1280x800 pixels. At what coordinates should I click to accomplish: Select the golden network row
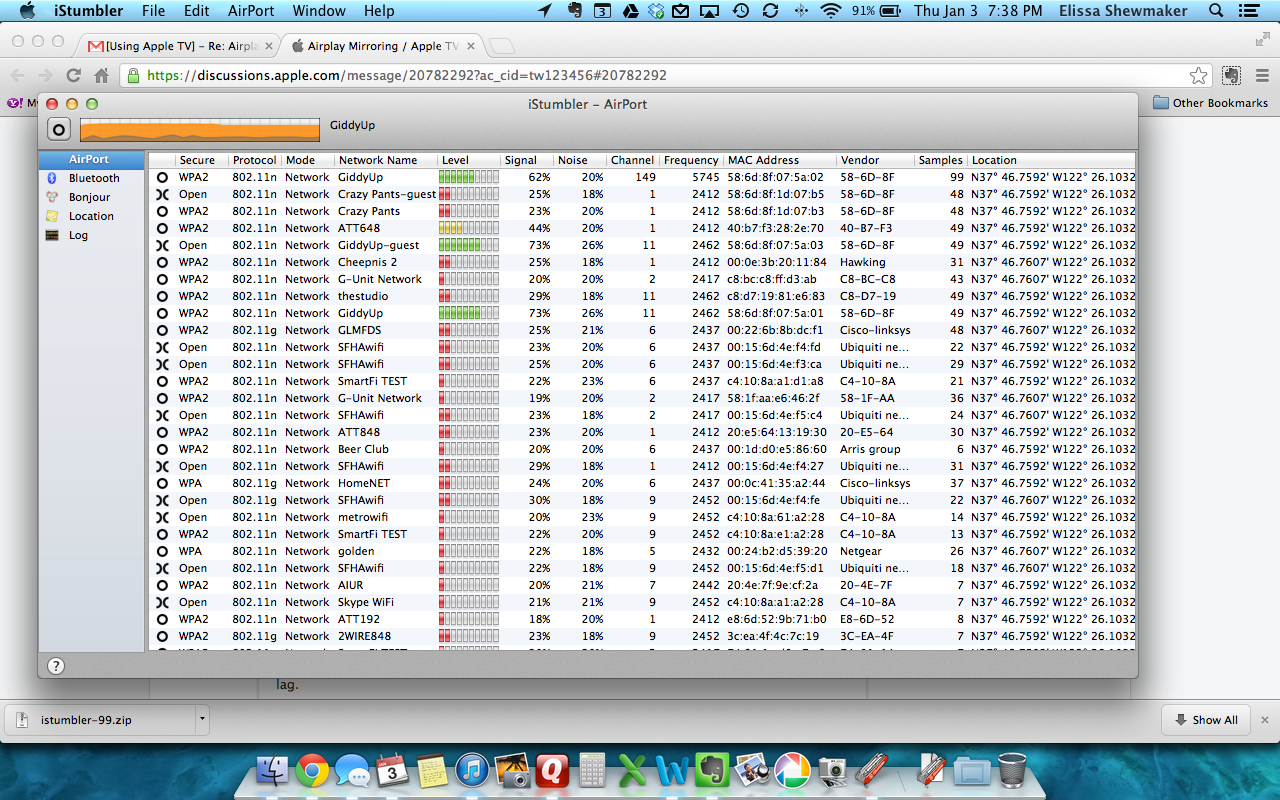click(x=642, y=551)
